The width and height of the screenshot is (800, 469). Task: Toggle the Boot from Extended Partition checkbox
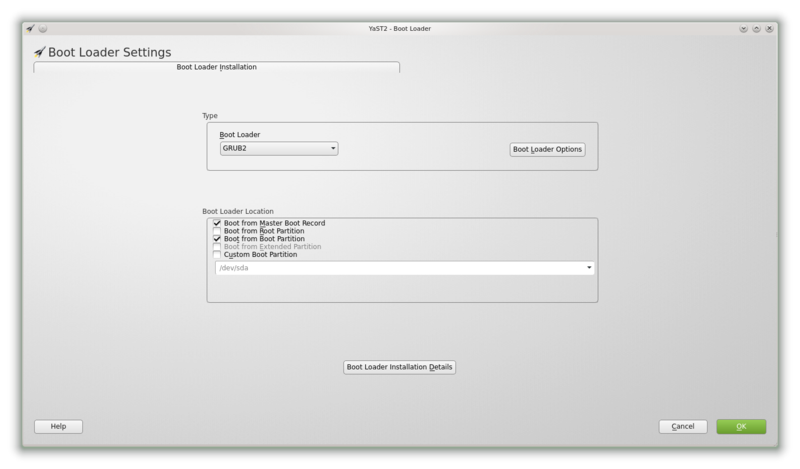click(x=217, y=247)
